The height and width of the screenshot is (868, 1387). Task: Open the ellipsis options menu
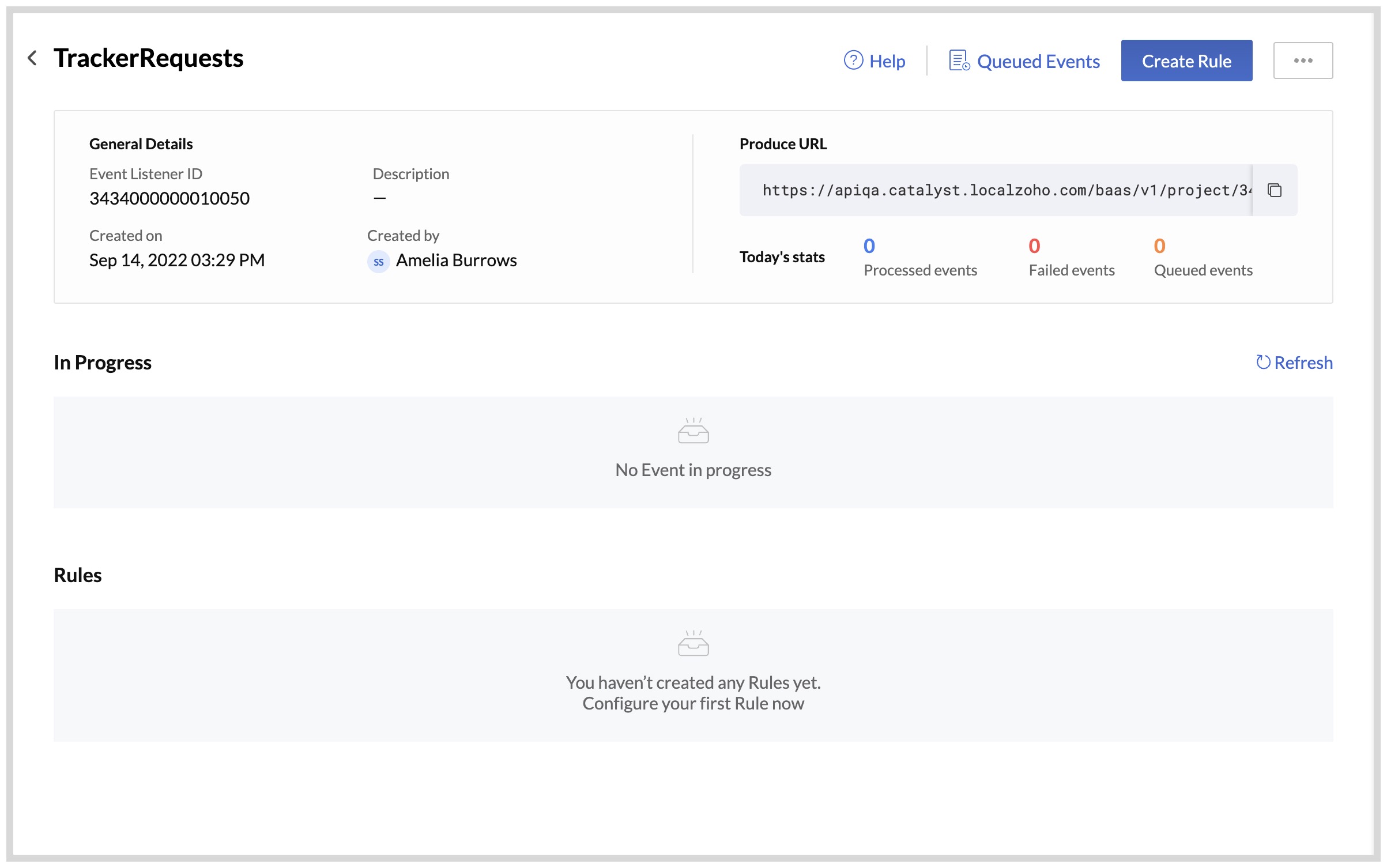[x=1303, y=59]
